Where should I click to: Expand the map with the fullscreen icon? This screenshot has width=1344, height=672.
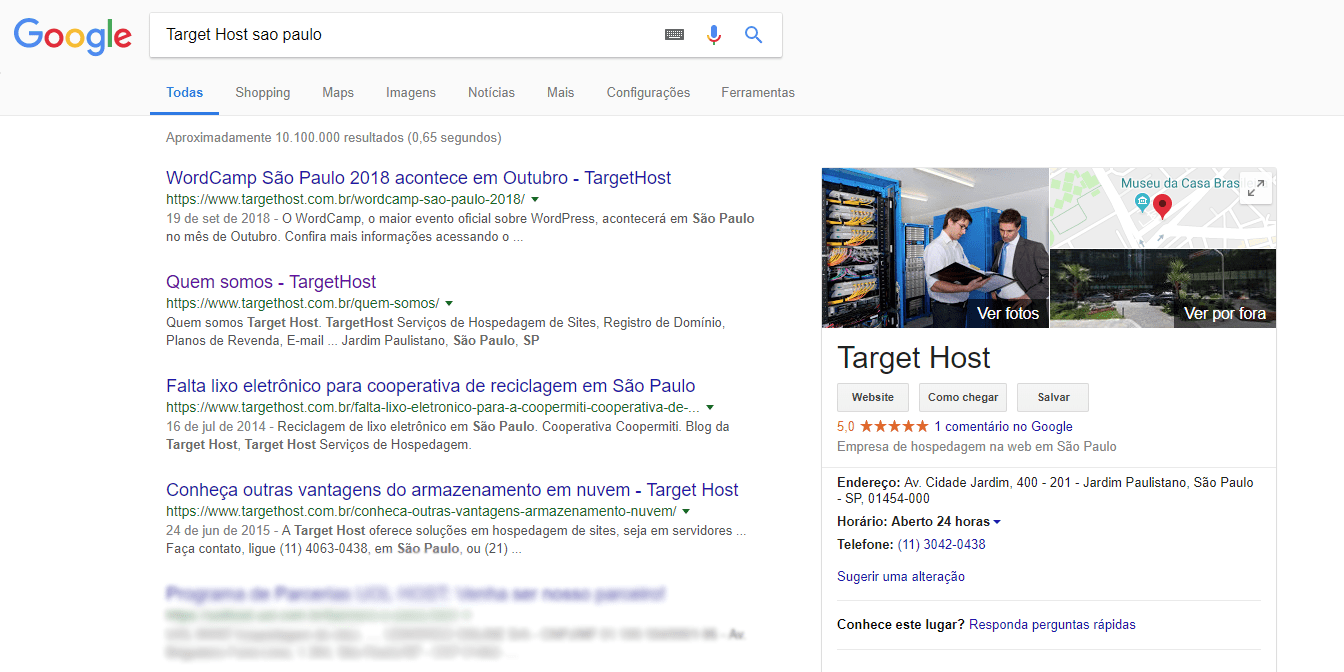pos(1255,188)
